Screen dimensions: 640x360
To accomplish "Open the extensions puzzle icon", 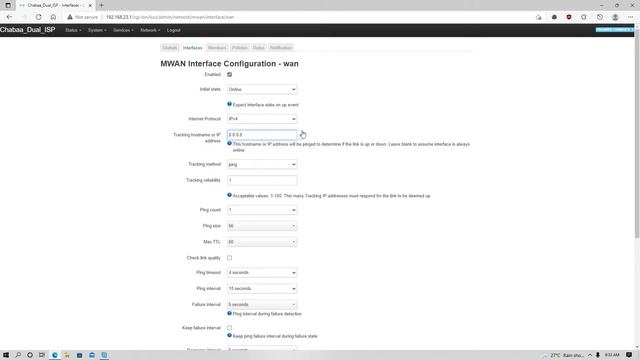I will [x=584, y=17].
